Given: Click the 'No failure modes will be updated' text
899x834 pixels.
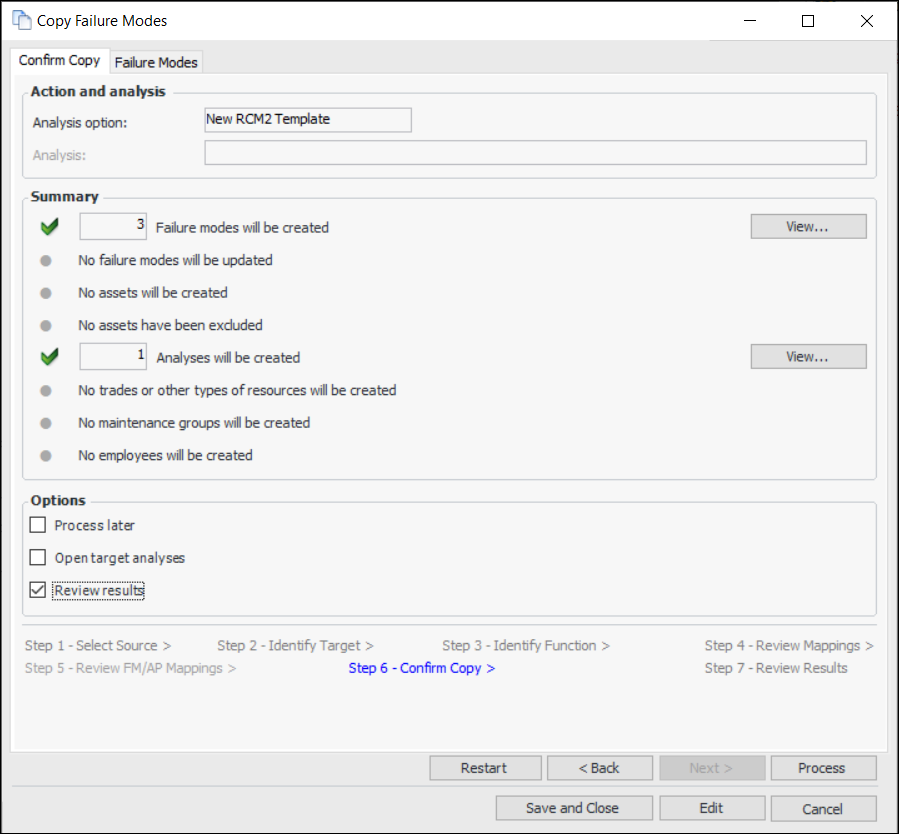Looking at the screenshot, I should point(175,260).
